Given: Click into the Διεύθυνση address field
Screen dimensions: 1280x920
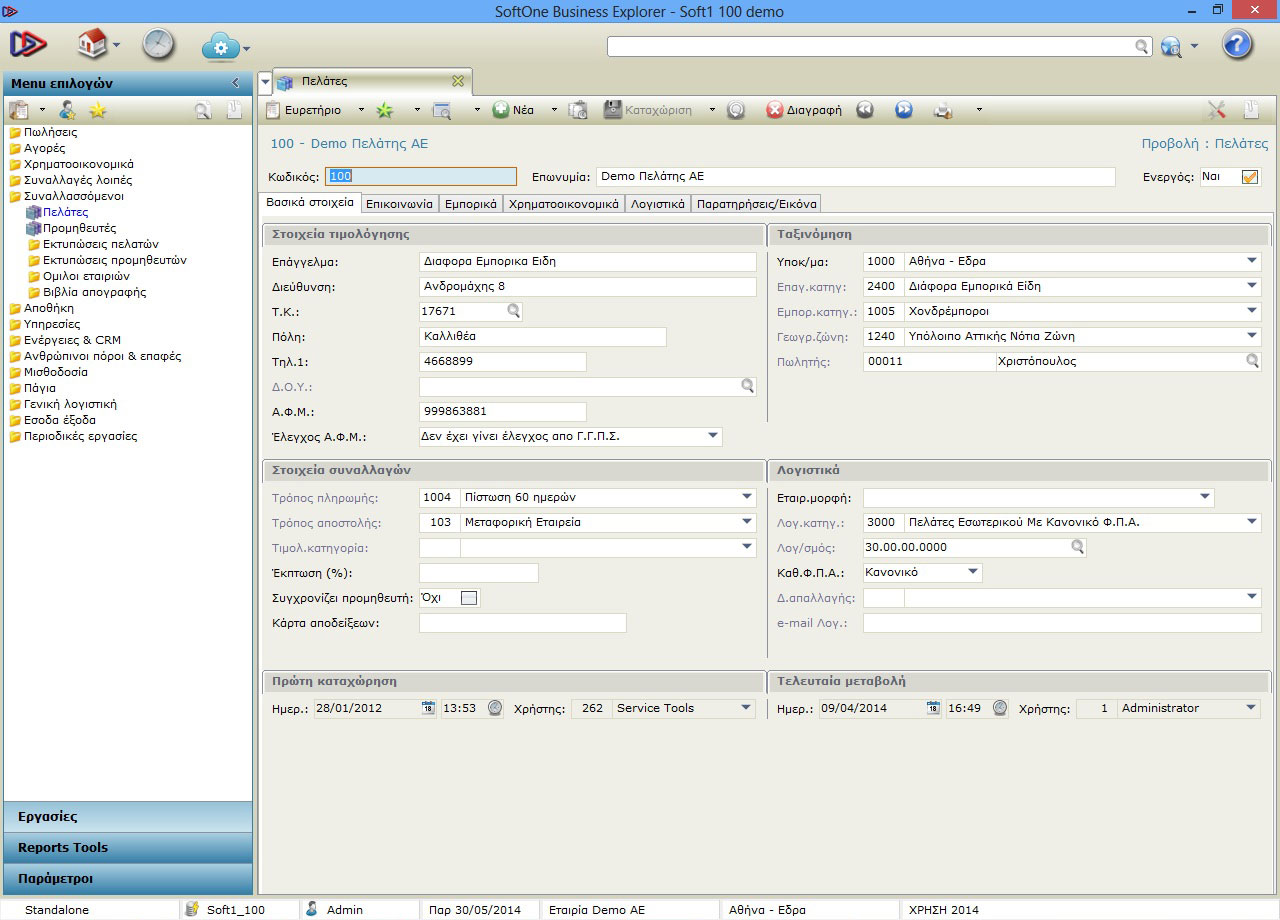Looking at the screenshot, I should click(587, 287).
